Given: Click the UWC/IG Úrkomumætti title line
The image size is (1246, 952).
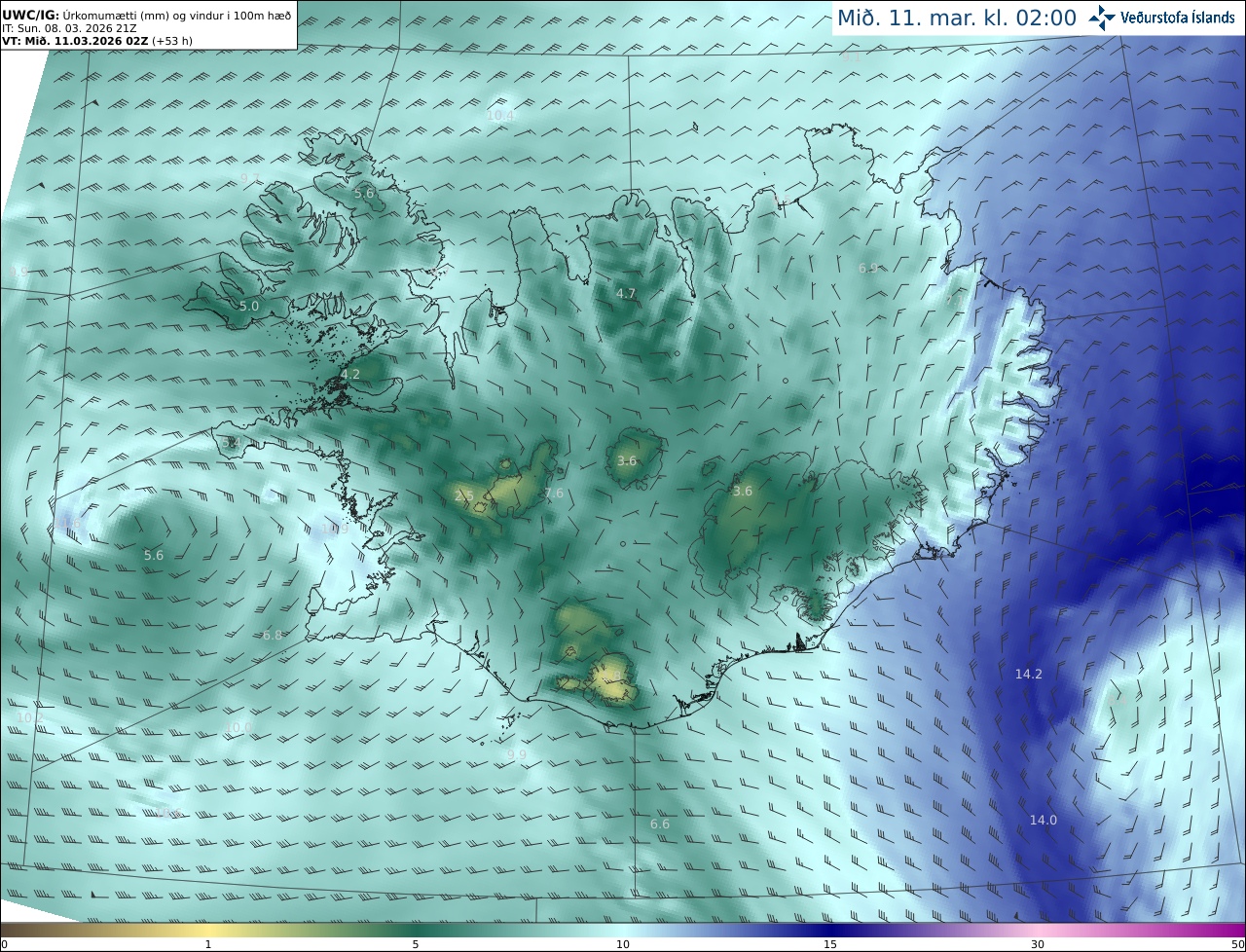Looking at the screenshot, I should [x=146, y=15].
